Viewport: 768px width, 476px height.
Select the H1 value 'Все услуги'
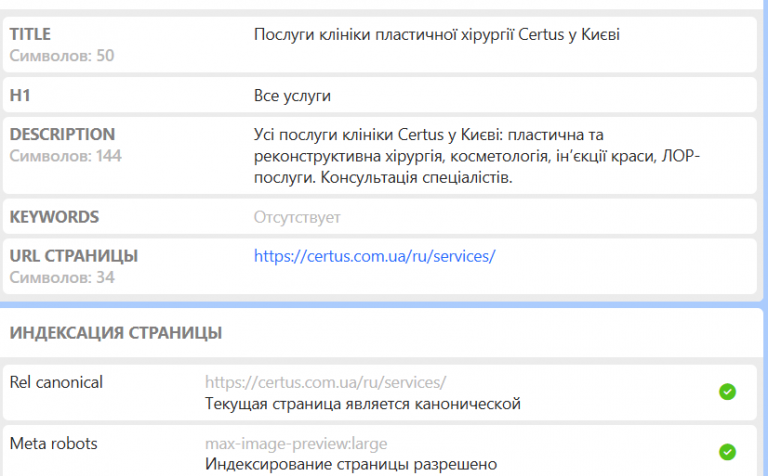pos(292,95)
